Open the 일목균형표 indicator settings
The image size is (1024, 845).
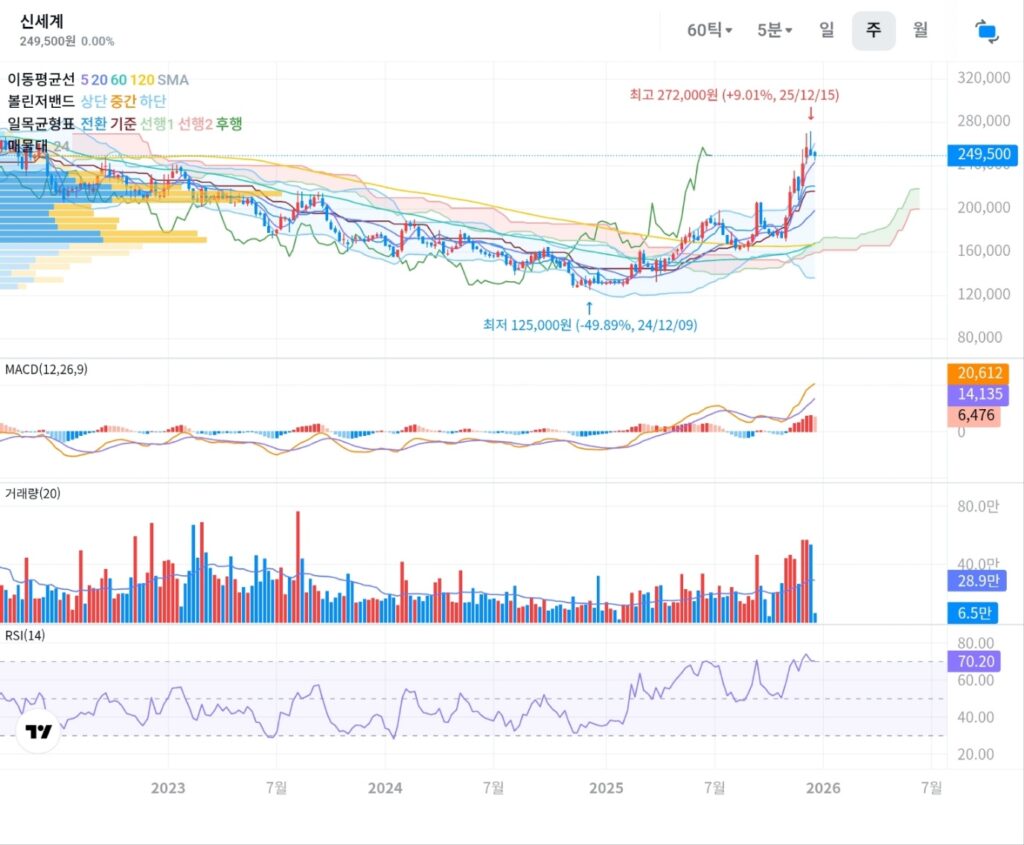41,123
